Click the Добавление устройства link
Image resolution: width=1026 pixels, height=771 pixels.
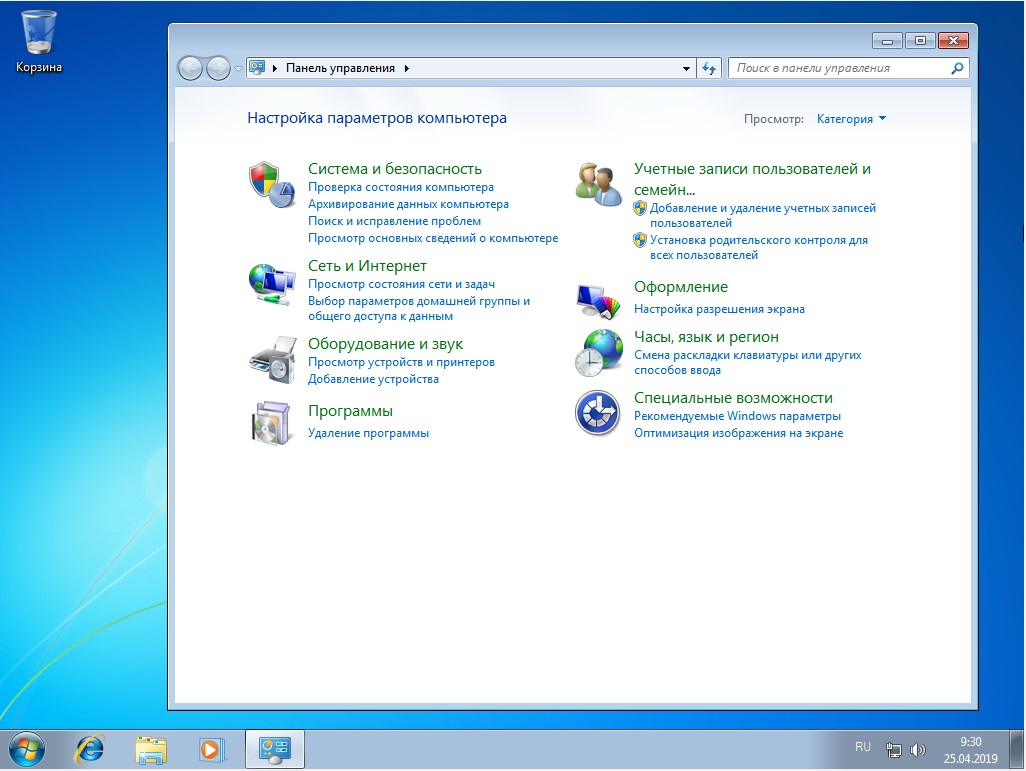pyautogui.click(x=373, y=379)
